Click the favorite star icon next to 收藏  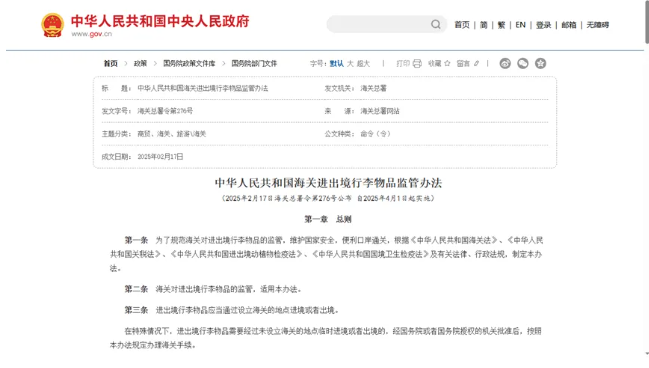tap(447, 63)
